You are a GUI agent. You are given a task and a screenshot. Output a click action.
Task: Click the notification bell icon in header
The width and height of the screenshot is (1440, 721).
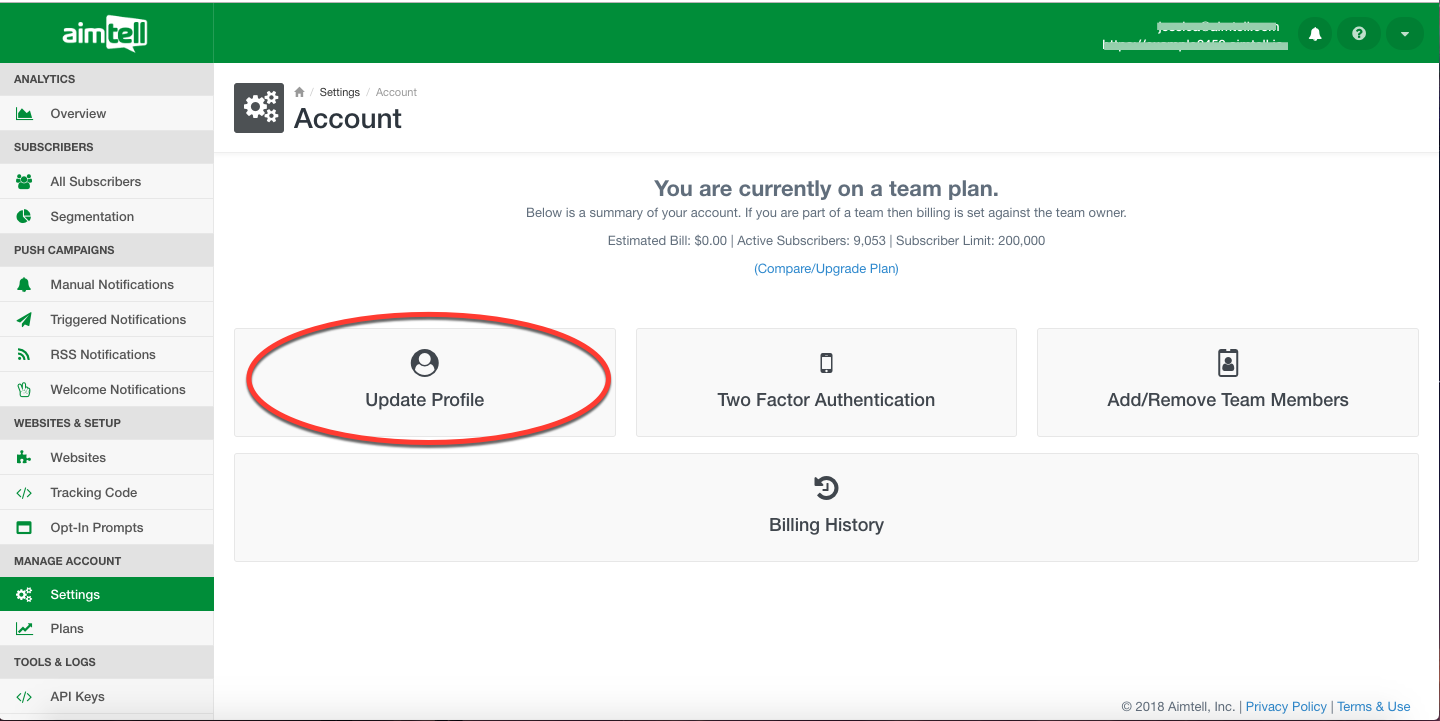click(1315, 34)
